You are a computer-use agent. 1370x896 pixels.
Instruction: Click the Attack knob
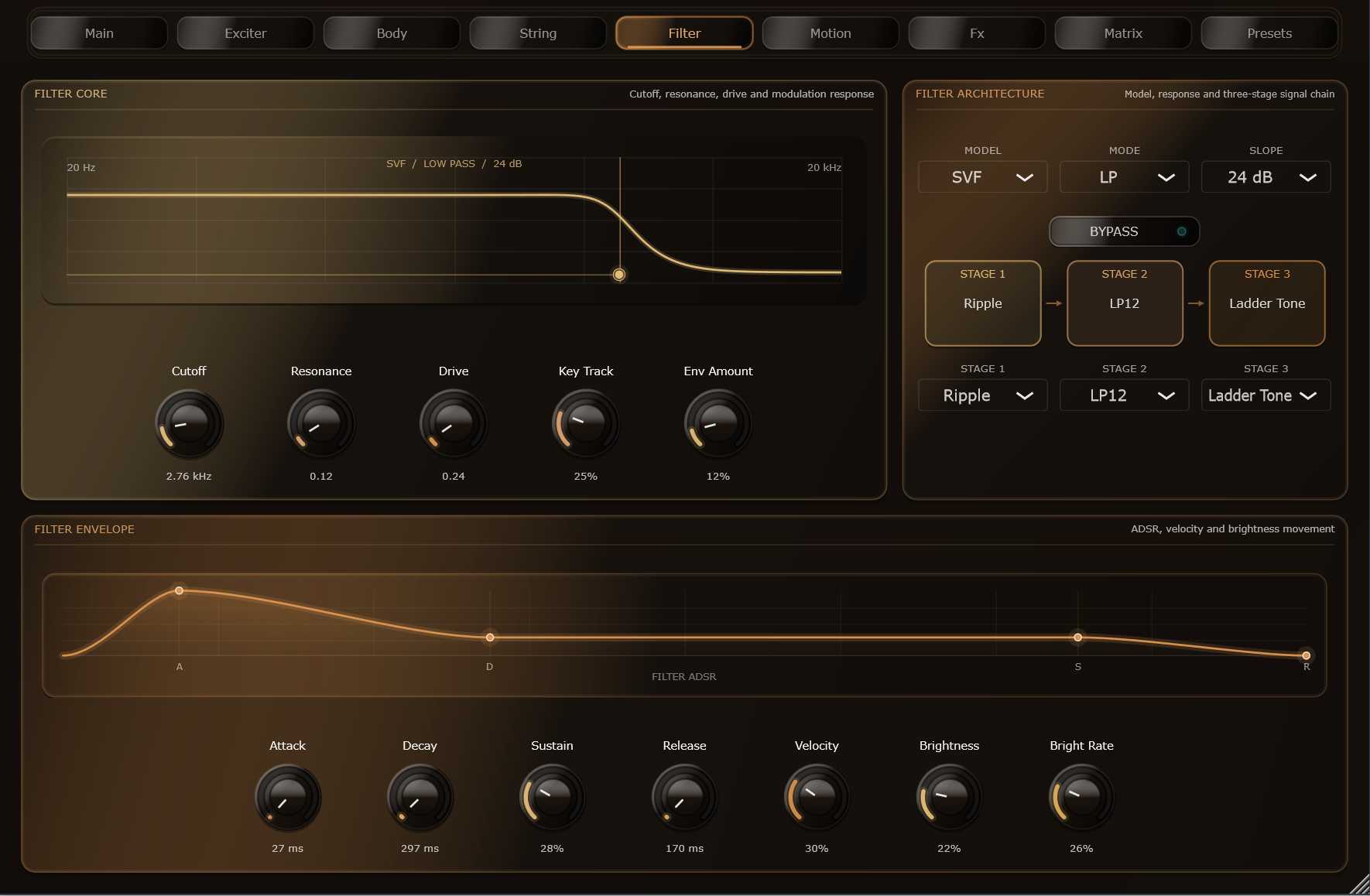click(x=288, y=798)
